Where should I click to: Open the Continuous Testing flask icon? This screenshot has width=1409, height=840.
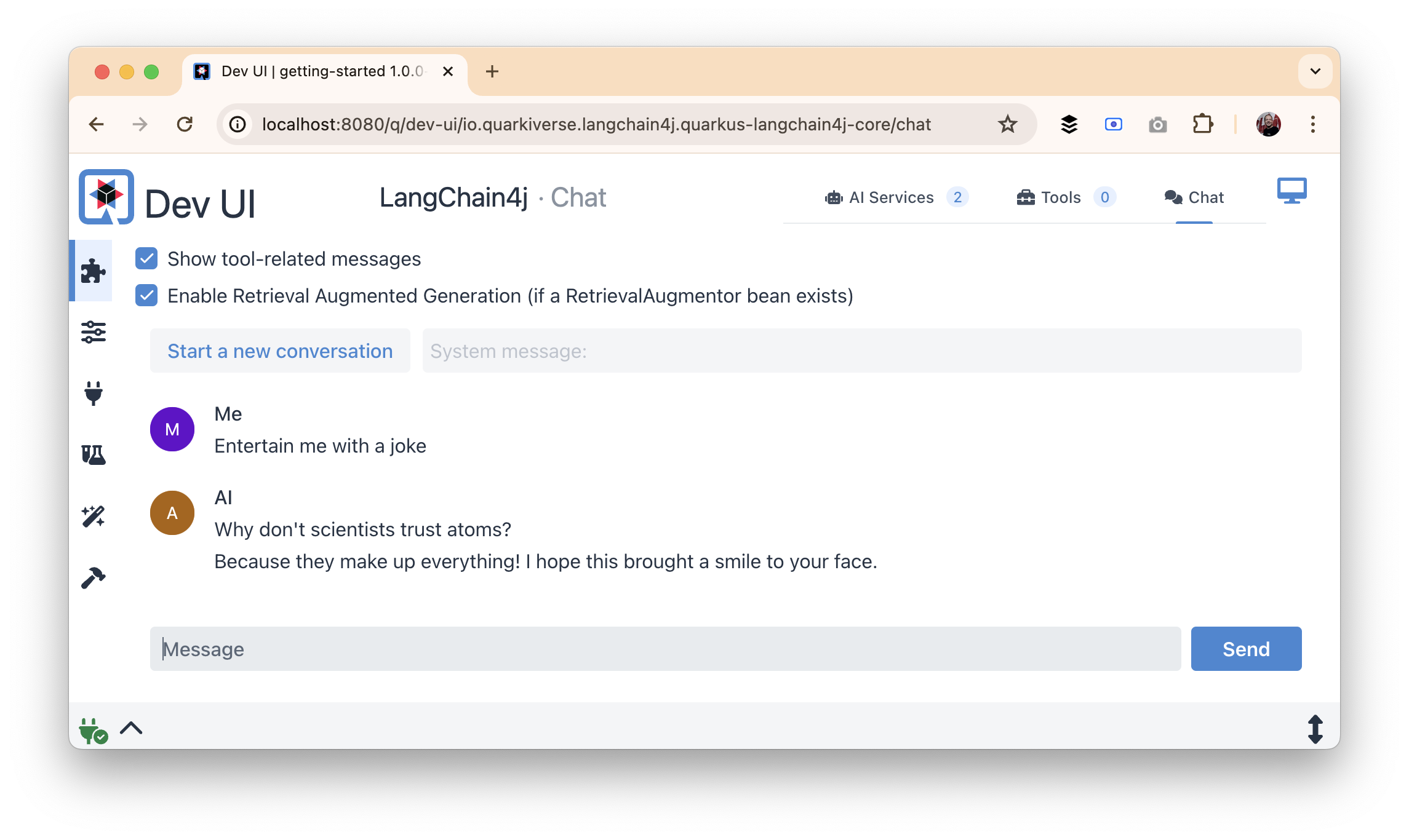(x=93, y=455)
